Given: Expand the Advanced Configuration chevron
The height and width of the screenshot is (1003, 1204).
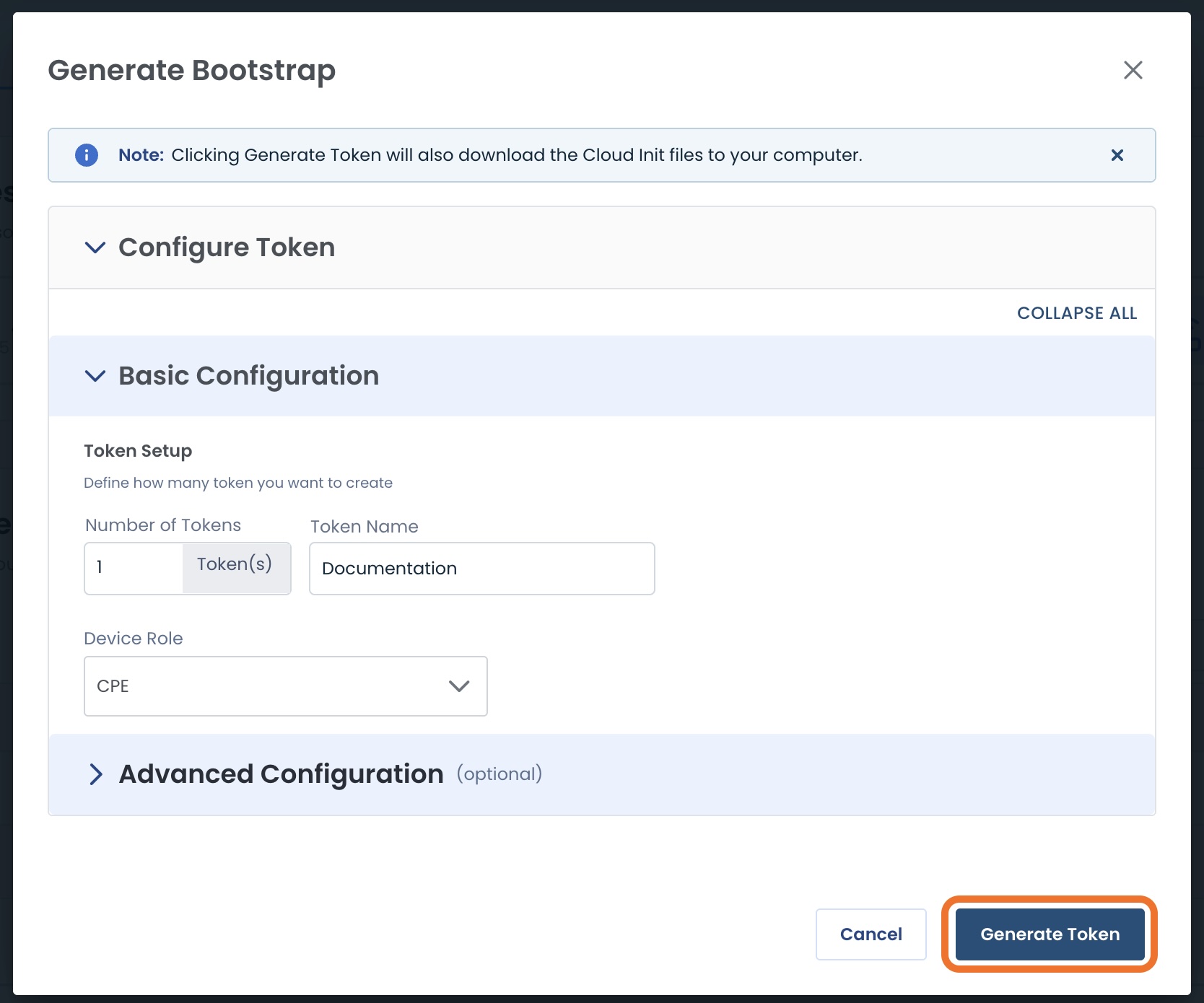Looking at the screenshot, I should 96,774.
